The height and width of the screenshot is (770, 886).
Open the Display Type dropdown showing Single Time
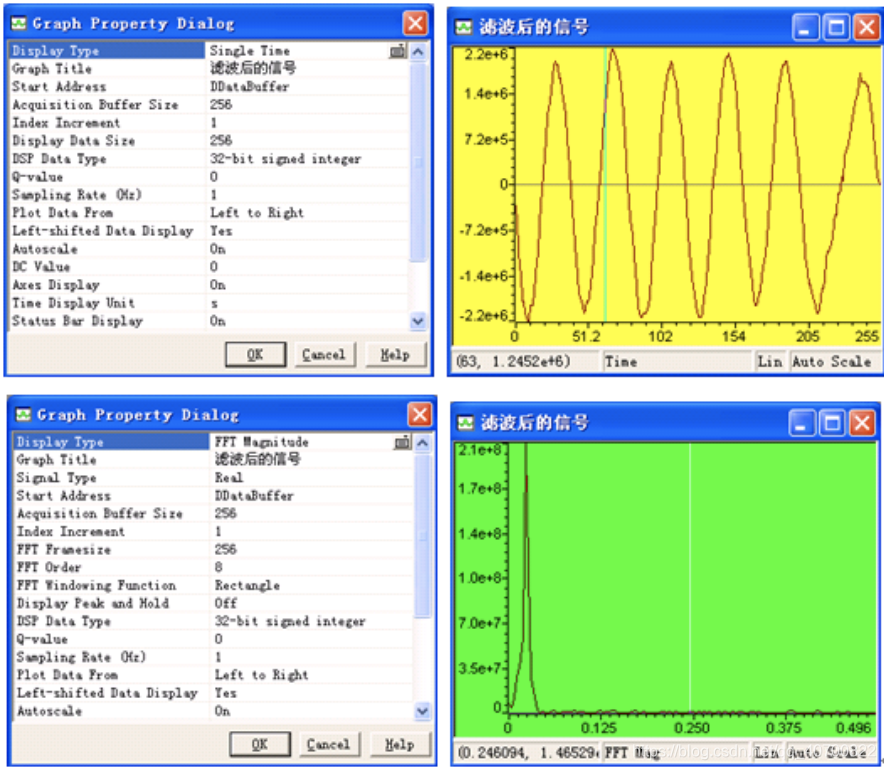[398, 51]
